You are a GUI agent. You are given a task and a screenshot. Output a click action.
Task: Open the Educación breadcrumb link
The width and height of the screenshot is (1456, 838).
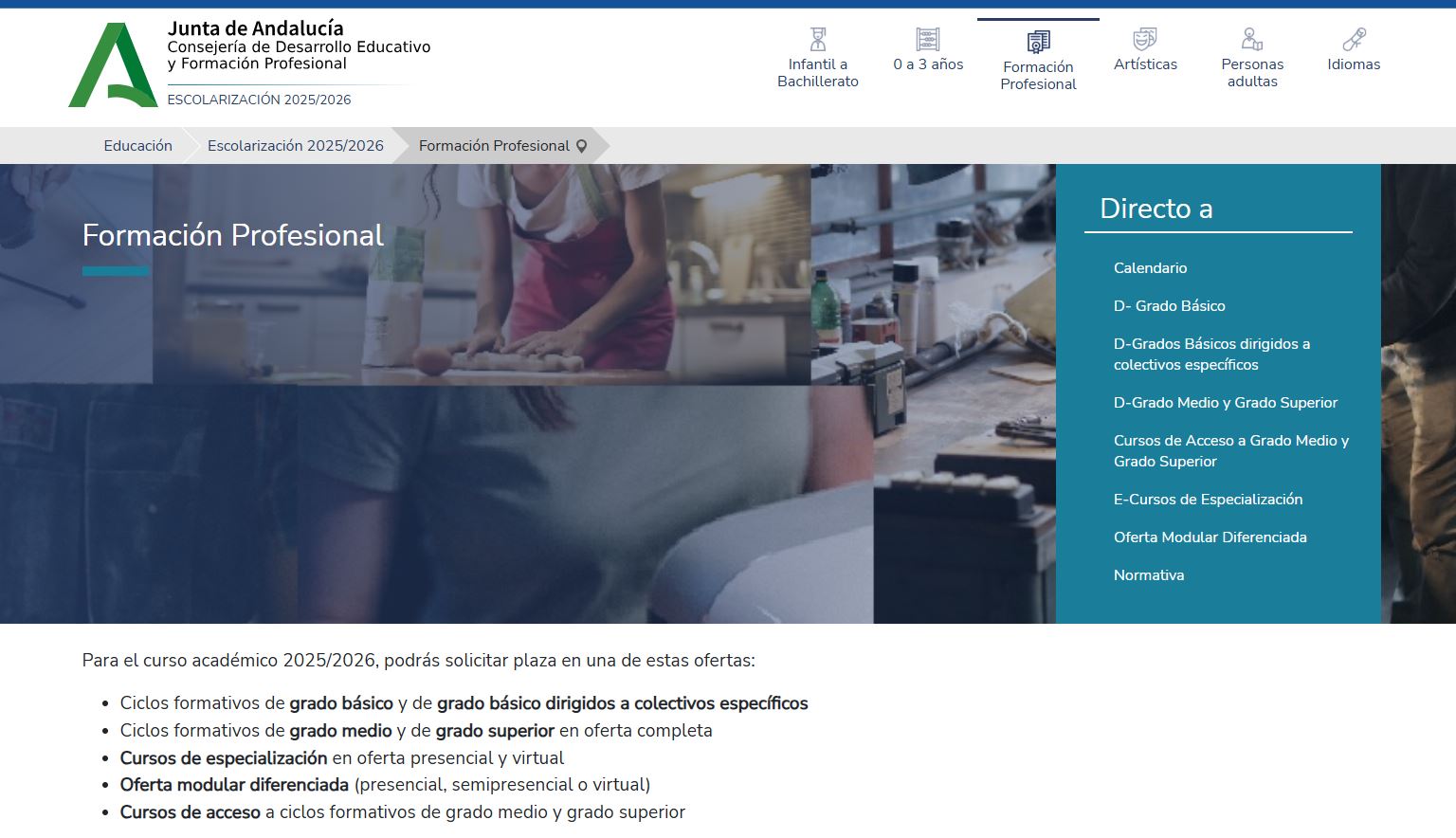[x=138, y=146]
